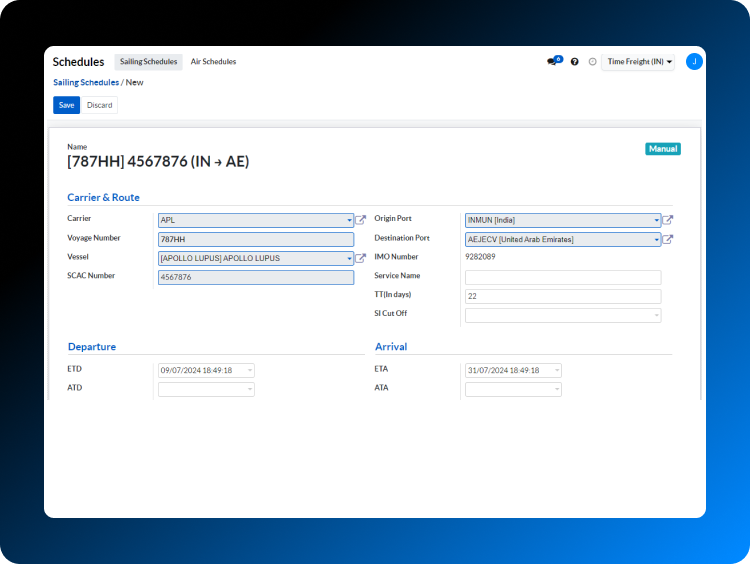Click the Service Name input field
Screen dimensions: 750x564
click(563, 277)
